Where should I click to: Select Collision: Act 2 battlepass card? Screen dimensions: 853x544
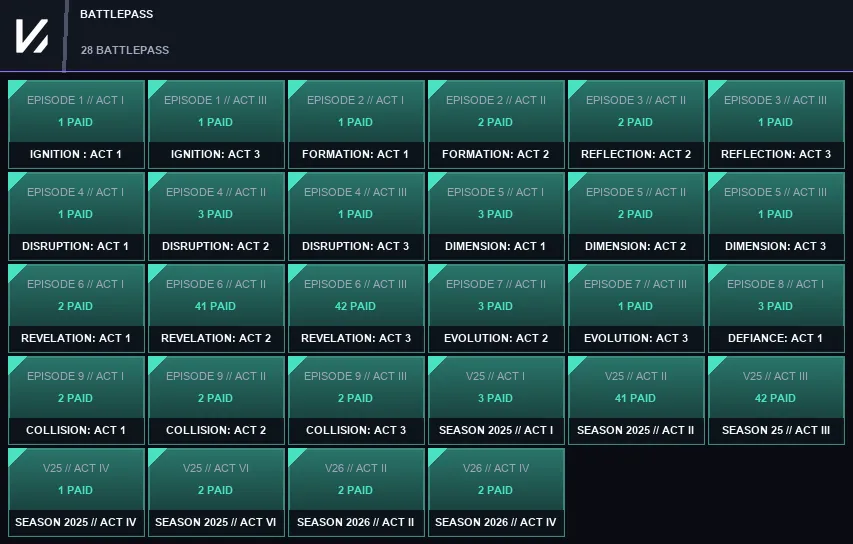pos(216,400)
